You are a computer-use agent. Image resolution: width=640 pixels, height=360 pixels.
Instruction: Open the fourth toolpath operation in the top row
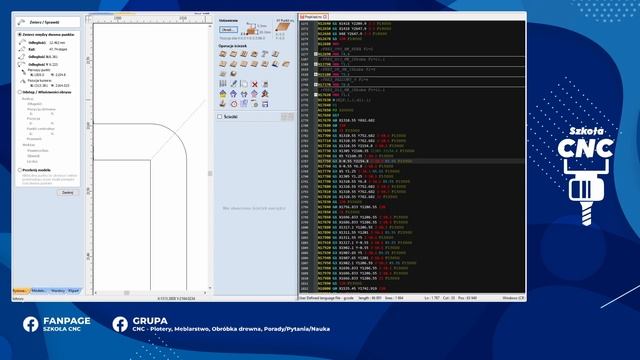click(254, 54)
